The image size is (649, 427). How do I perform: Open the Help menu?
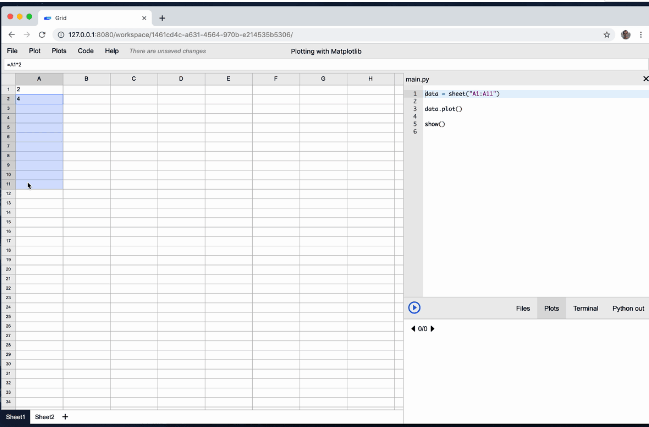(112, 51)
